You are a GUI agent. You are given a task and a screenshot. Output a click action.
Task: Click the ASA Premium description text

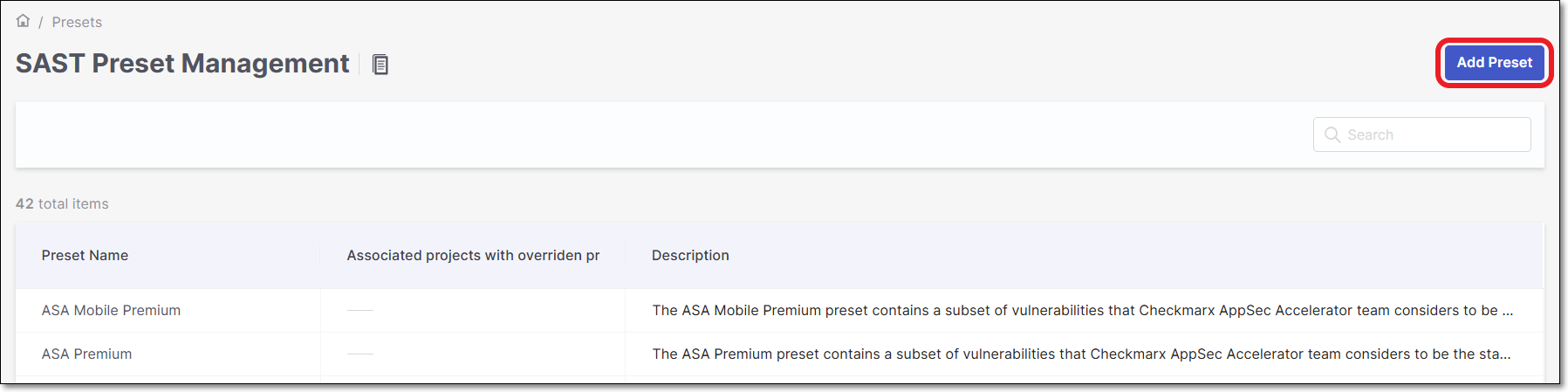coord(1081,354)
